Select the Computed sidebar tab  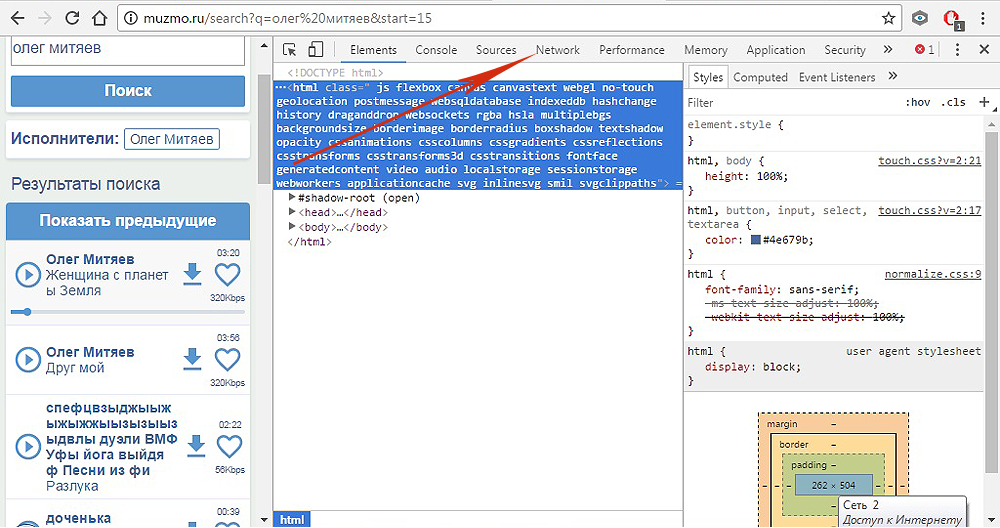tap(760, 77)
